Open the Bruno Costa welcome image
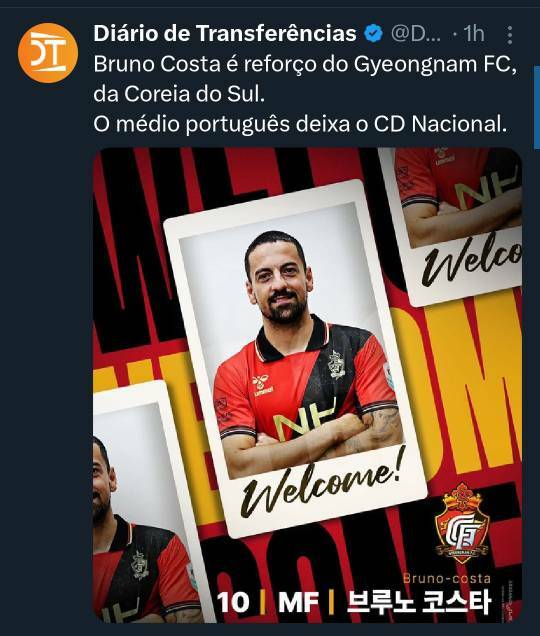Screen dimensions: 540x636 click(x=308, y=385)
